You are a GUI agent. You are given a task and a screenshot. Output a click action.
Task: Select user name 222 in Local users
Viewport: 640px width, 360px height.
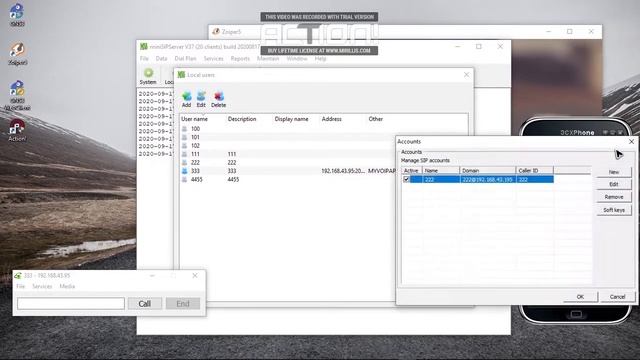coord(196,162)
